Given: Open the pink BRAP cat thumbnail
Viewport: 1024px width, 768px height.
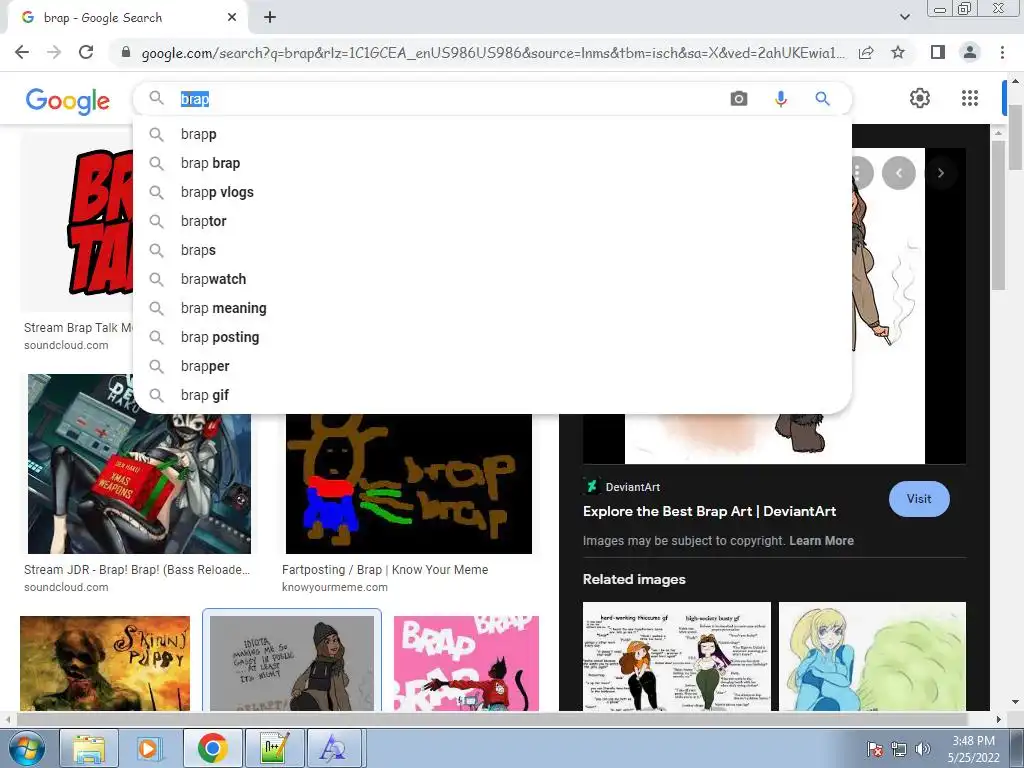Looking at the screenshot, I should tap(466, 663).
